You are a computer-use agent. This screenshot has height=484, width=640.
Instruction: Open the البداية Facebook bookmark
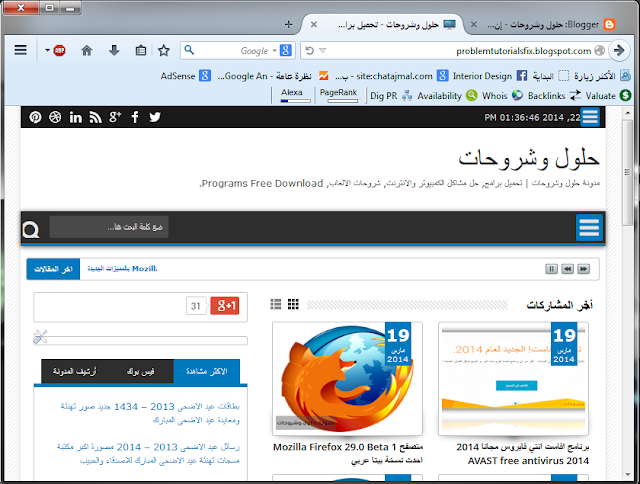(551, 76)
